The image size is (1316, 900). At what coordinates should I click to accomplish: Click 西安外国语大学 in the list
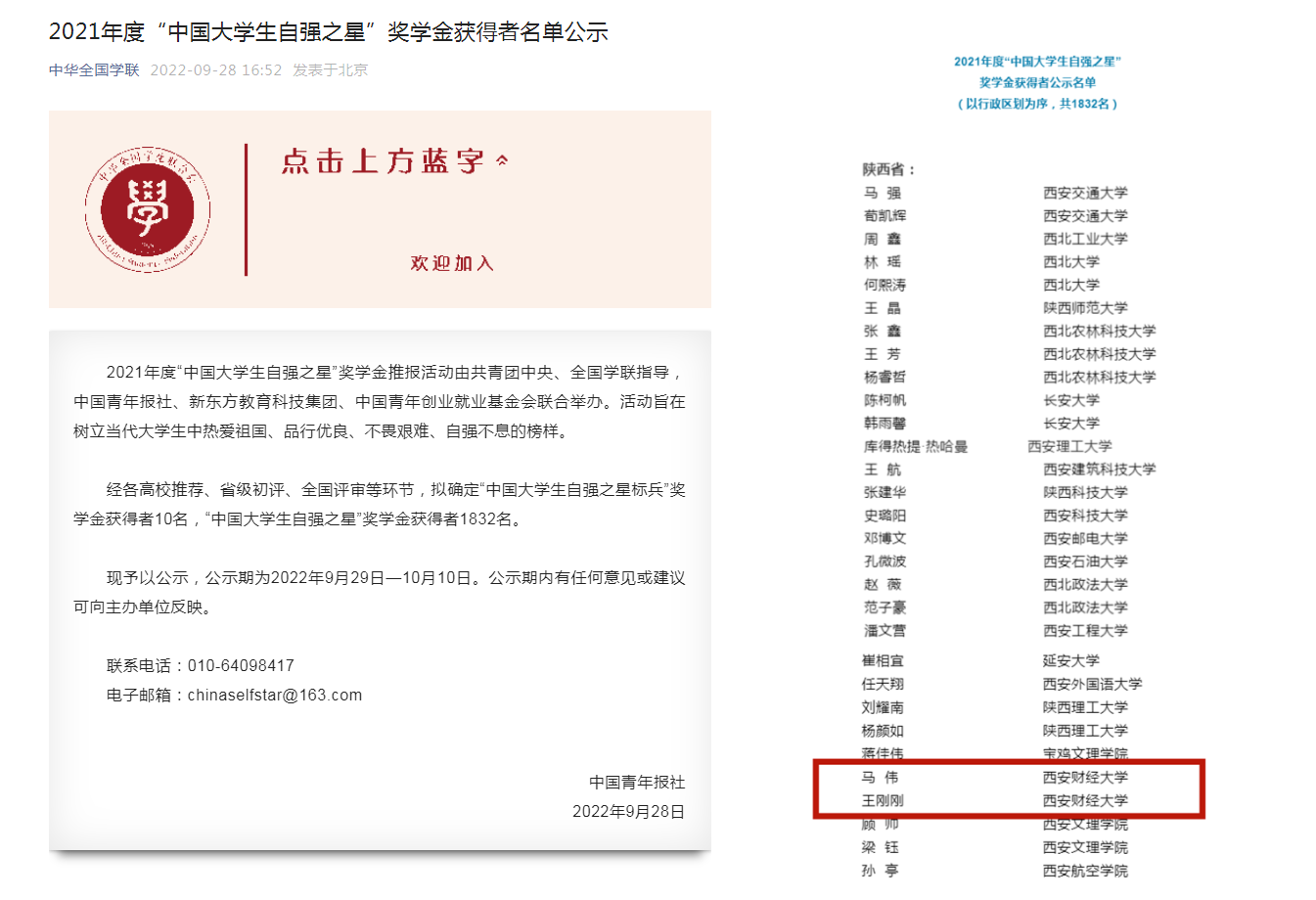click(x=1092, y=685)
